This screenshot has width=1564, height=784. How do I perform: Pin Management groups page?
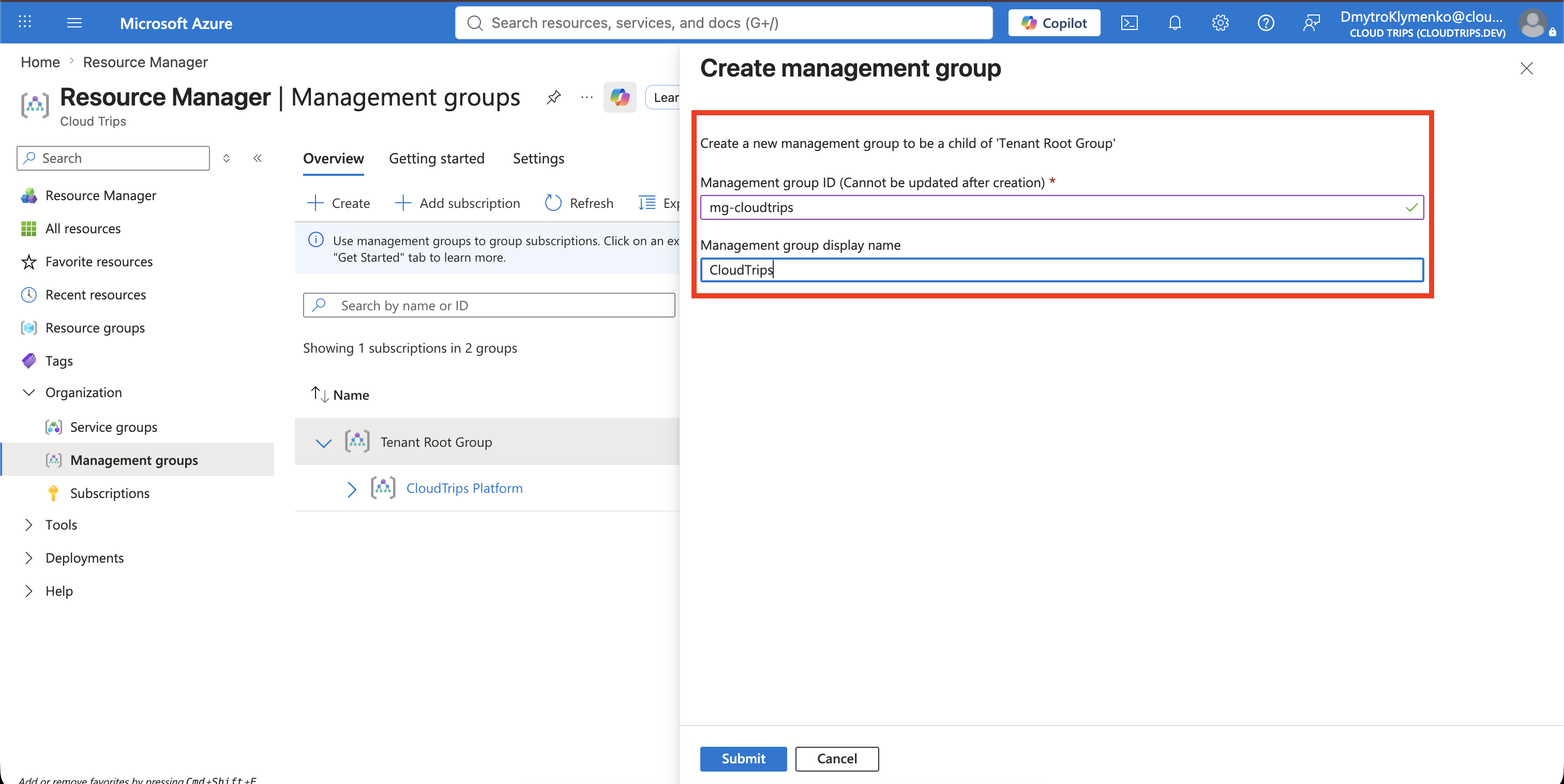[553, 97]
